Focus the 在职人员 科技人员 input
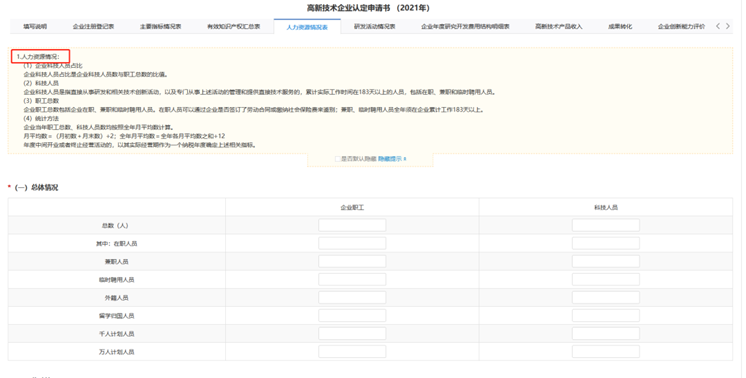This screenshot has width=746, height=378. click(606, 243)
